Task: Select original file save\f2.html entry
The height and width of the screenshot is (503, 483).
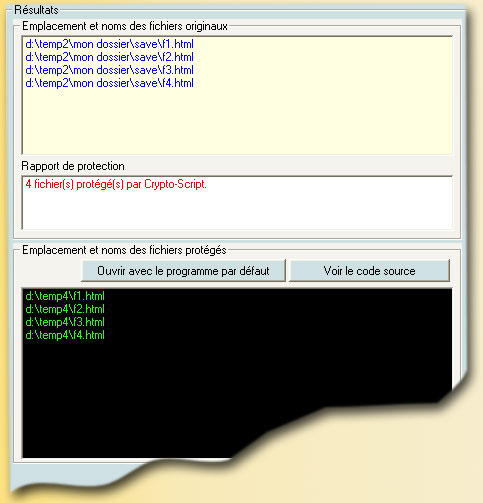Action: point(109,57)
